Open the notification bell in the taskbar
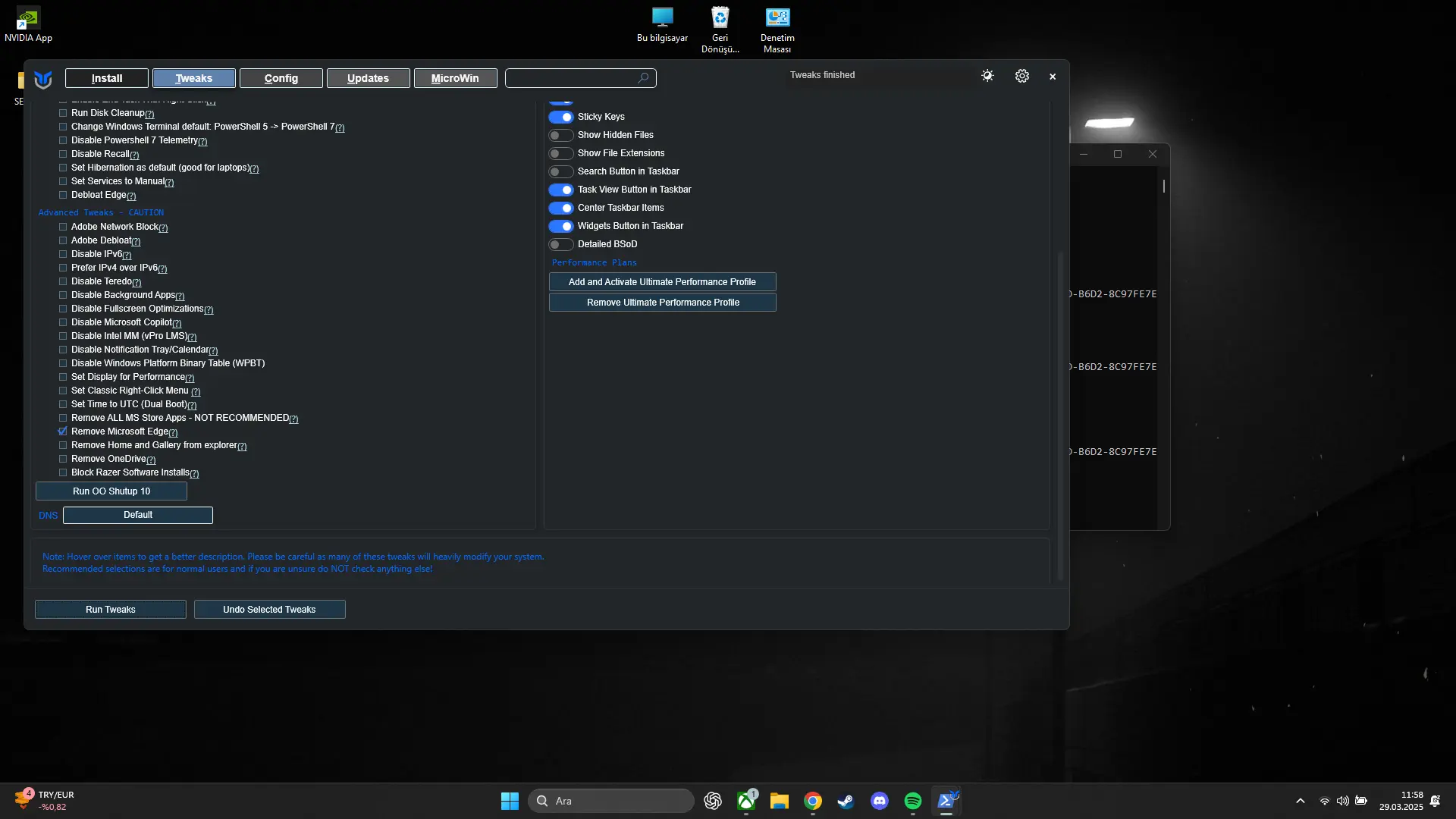 tap(1436, 801)
